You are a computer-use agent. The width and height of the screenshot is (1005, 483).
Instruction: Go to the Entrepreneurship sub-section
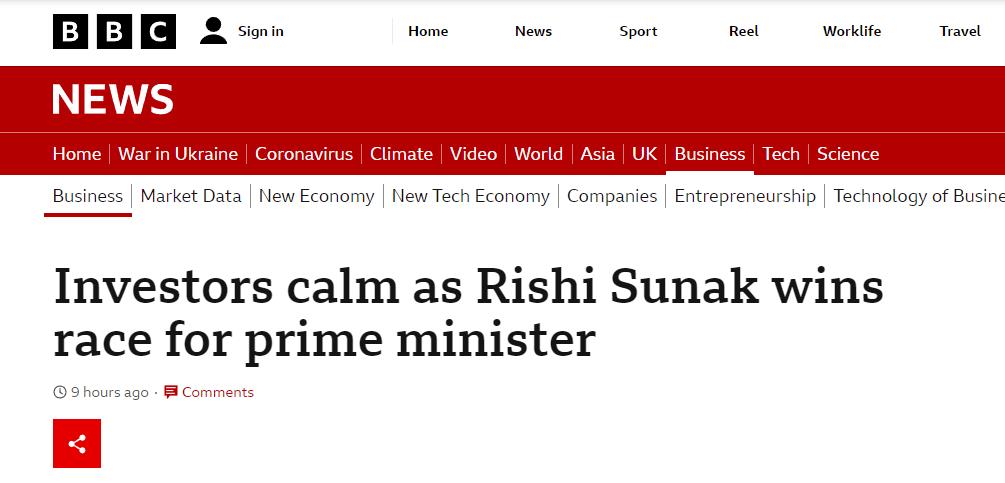pyautogui.click(x=745, y=196)
